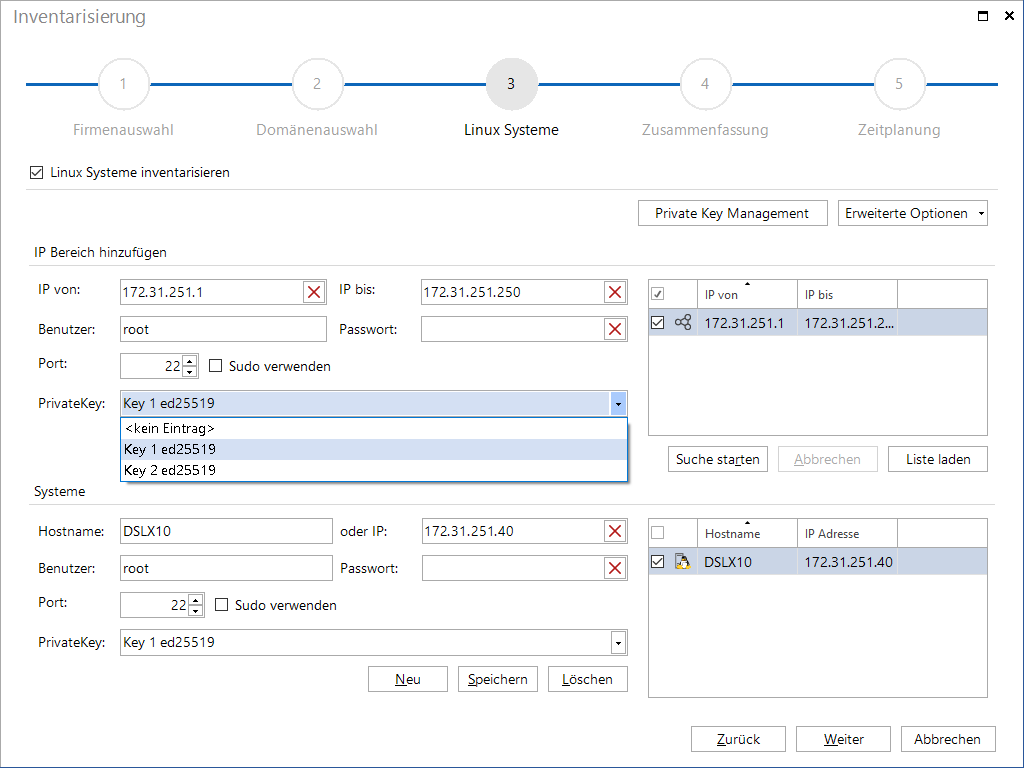This screenshot has height=768, width=1024.
Task: Close the Inventarisierung window
Action: coord(1009,16)
